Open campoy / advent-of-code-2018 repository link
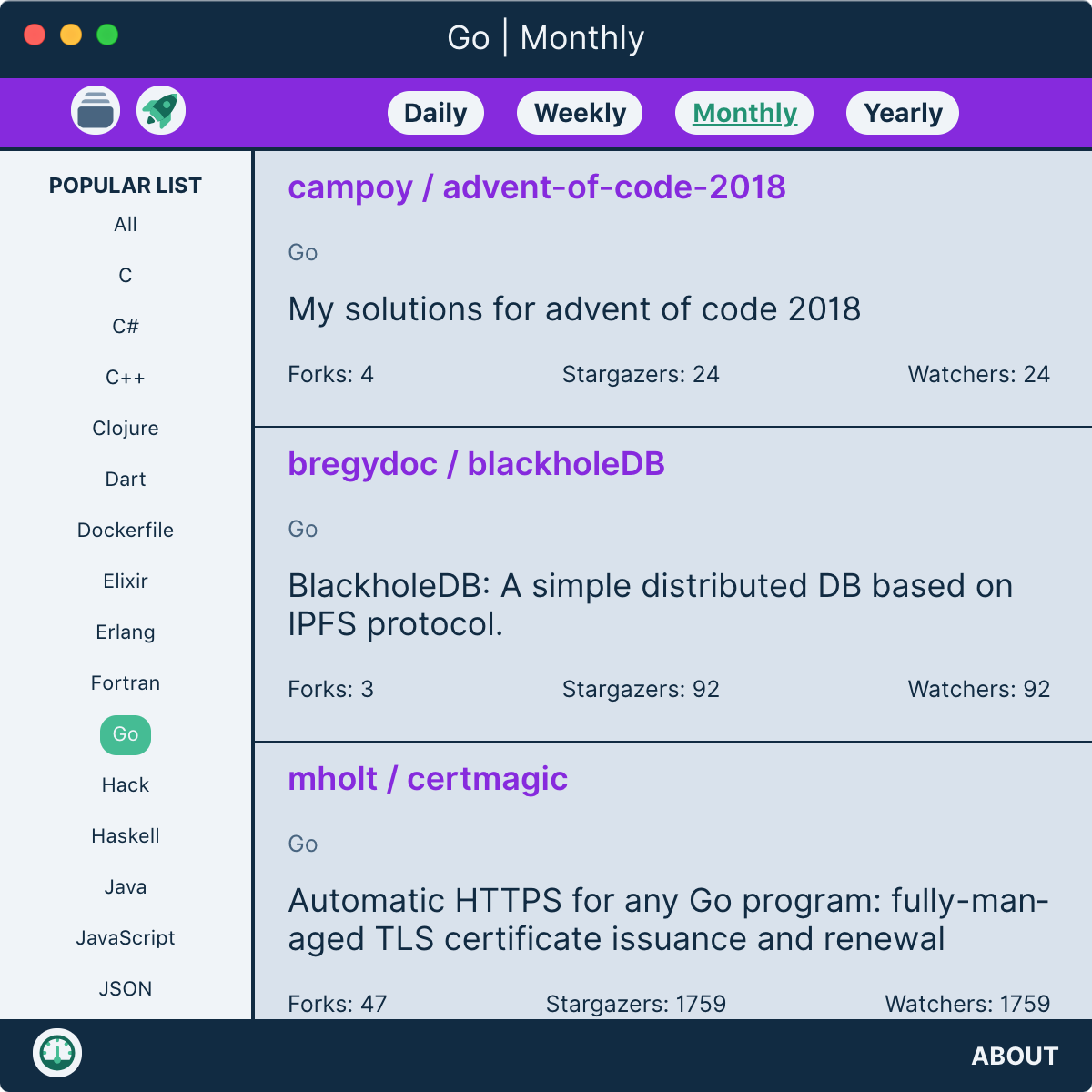 [537, 187]
